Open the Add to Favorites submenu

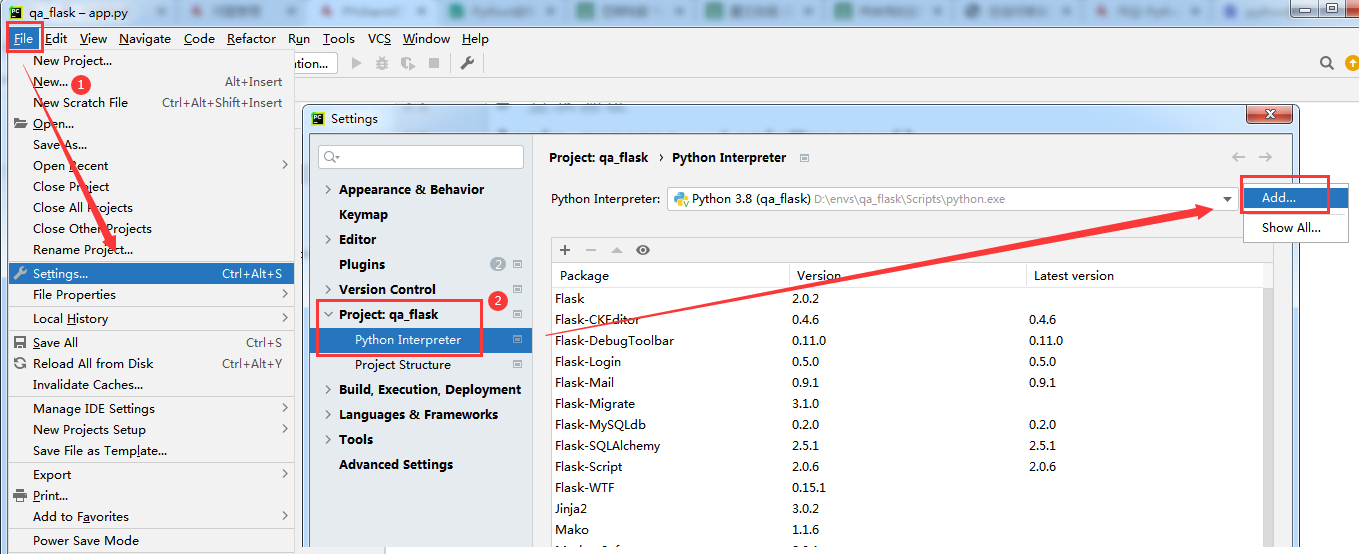151,516
